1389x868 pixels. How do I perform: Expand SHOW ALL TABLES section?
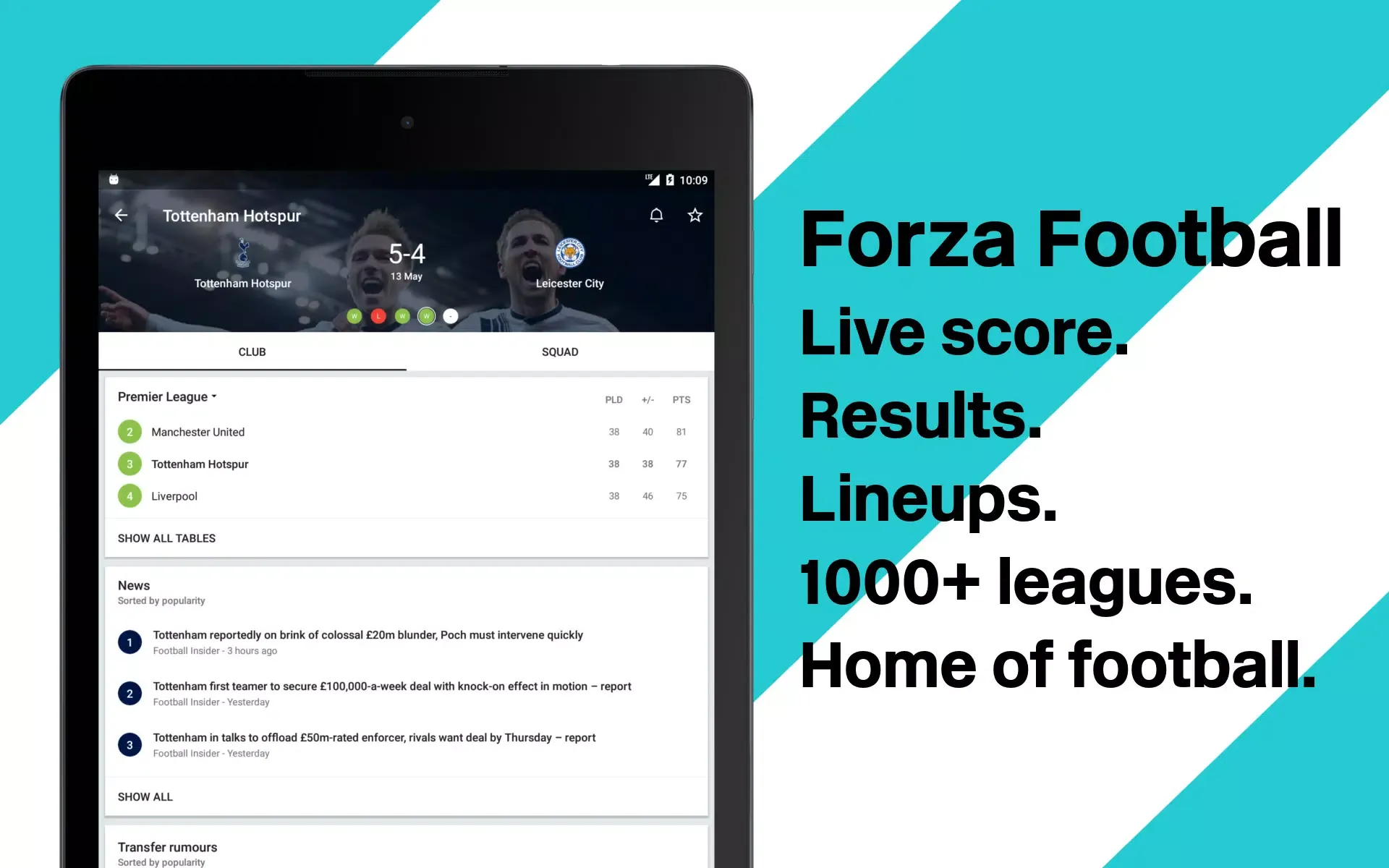click(167, 538)
